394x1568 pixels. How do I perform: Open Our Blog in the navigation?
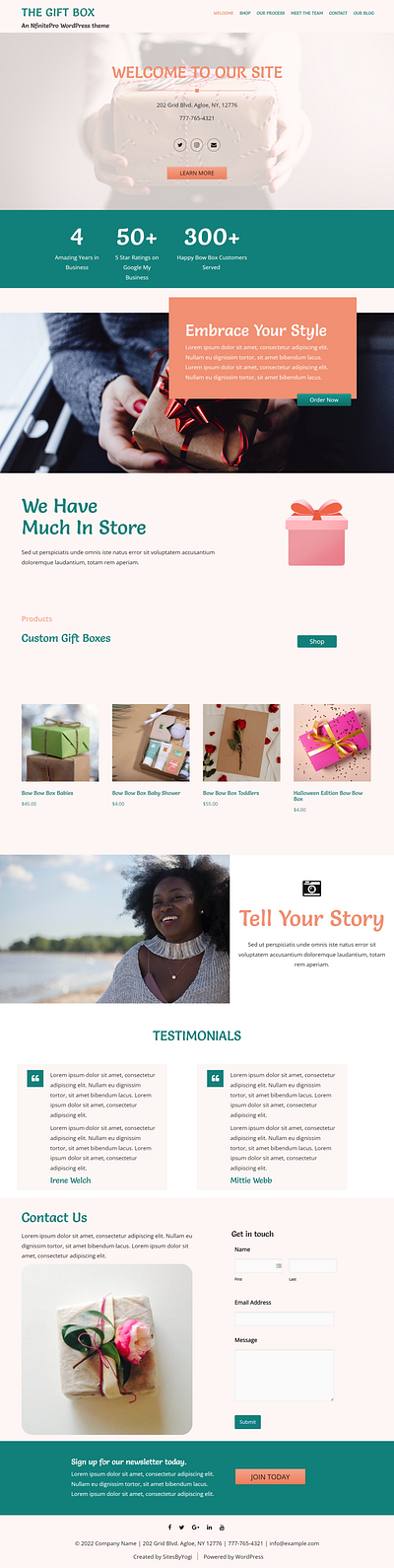click(x=363, y=14)
